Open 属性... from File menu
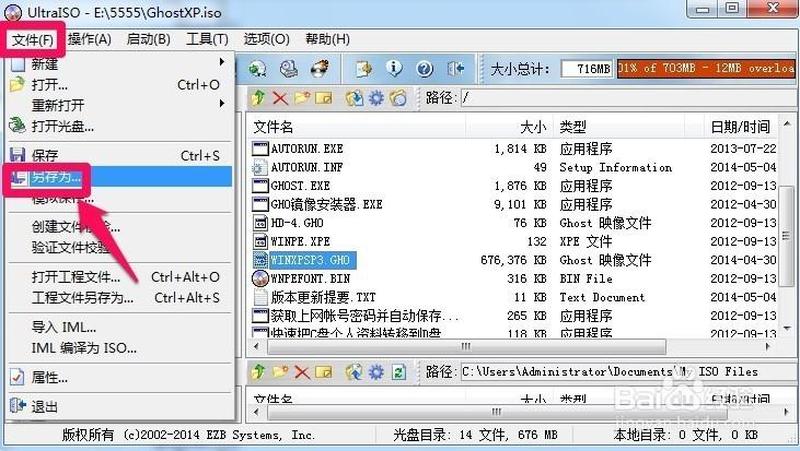The image size is (800, 451). point(120,378)
